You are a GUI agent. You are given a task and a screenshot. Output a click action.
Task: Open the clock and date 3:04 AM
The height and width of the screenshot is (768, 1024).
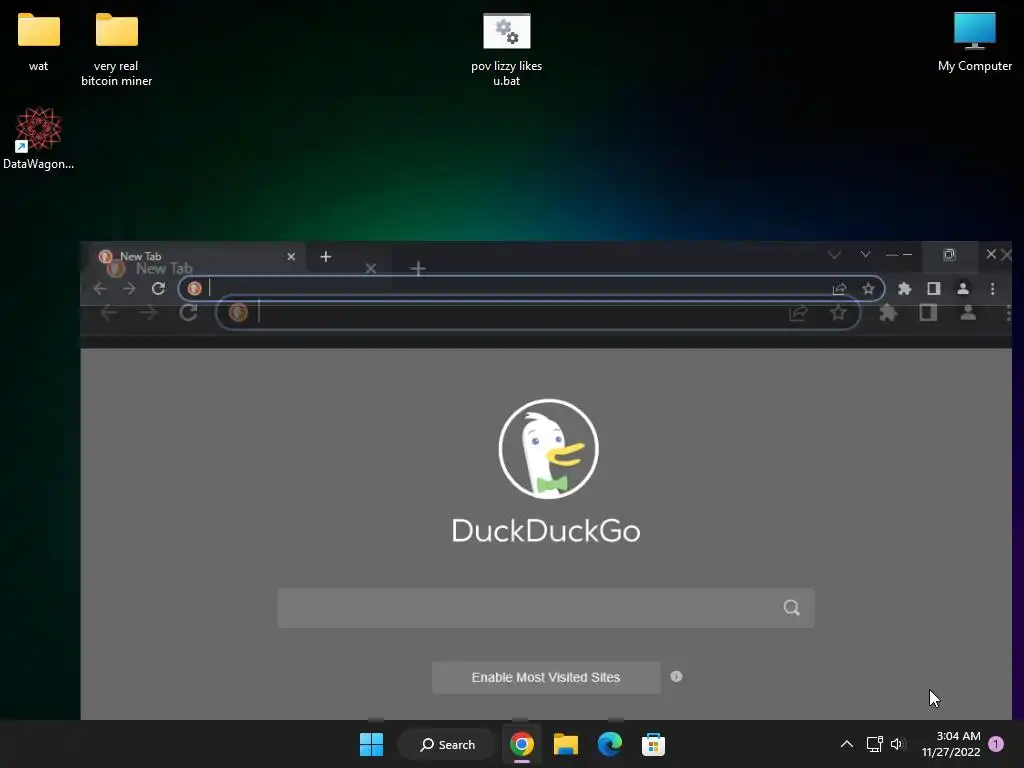coord(951,744)
